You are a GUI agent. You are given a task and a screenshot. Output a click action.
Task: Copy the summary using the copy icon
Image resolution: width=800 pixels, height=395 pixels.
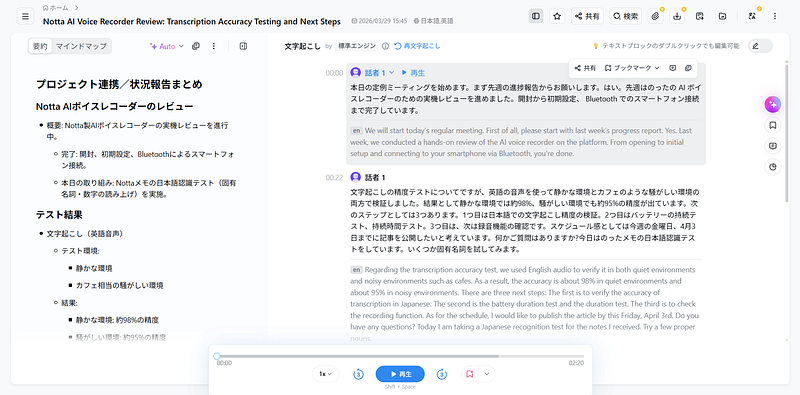pyautogui.click(x=195, y=46)
